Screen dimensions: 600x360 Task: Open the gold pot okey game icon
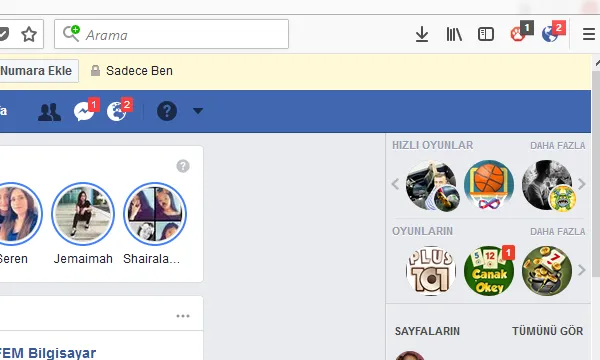[547, 271]
